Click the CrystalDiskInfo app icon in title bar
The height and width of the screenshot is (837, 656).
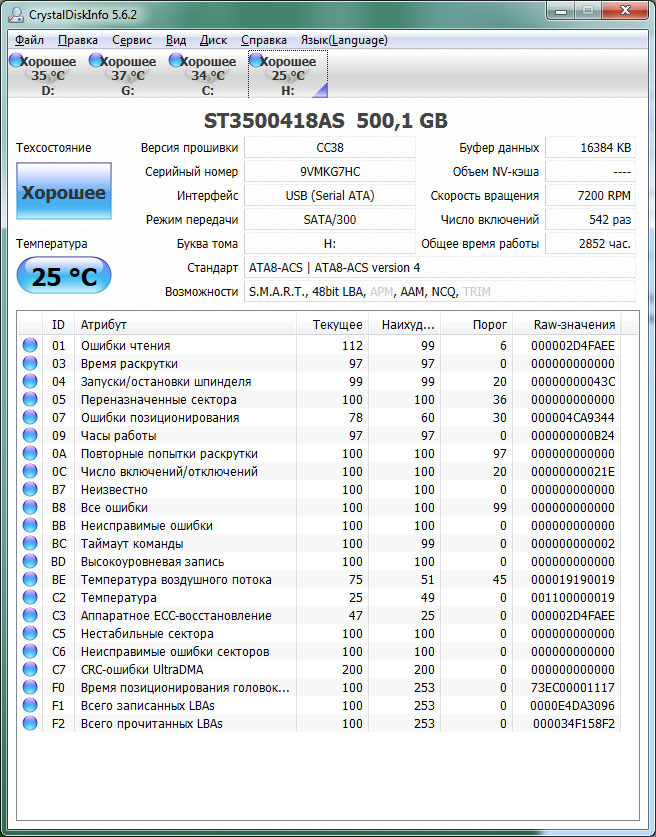(16, 12)
